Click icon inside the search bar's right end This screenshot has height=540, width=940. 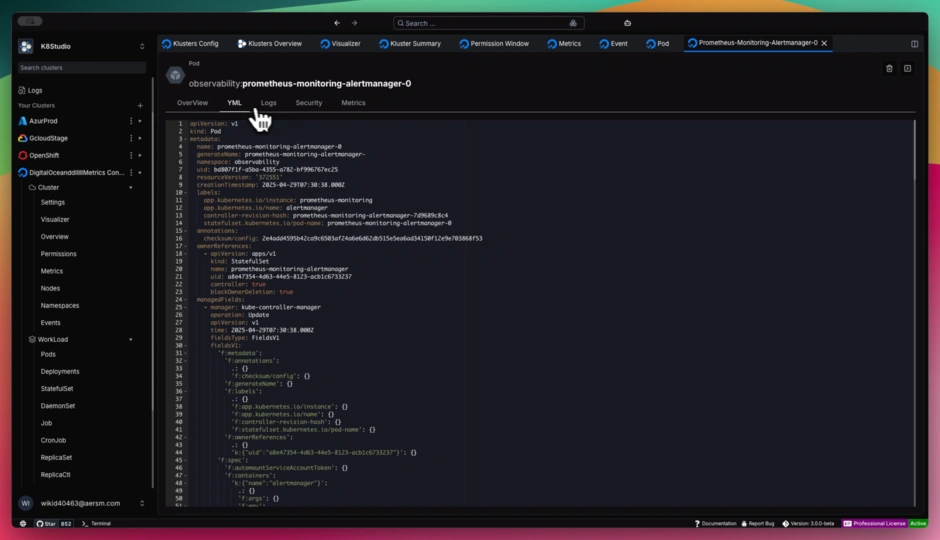click(573, 23)
